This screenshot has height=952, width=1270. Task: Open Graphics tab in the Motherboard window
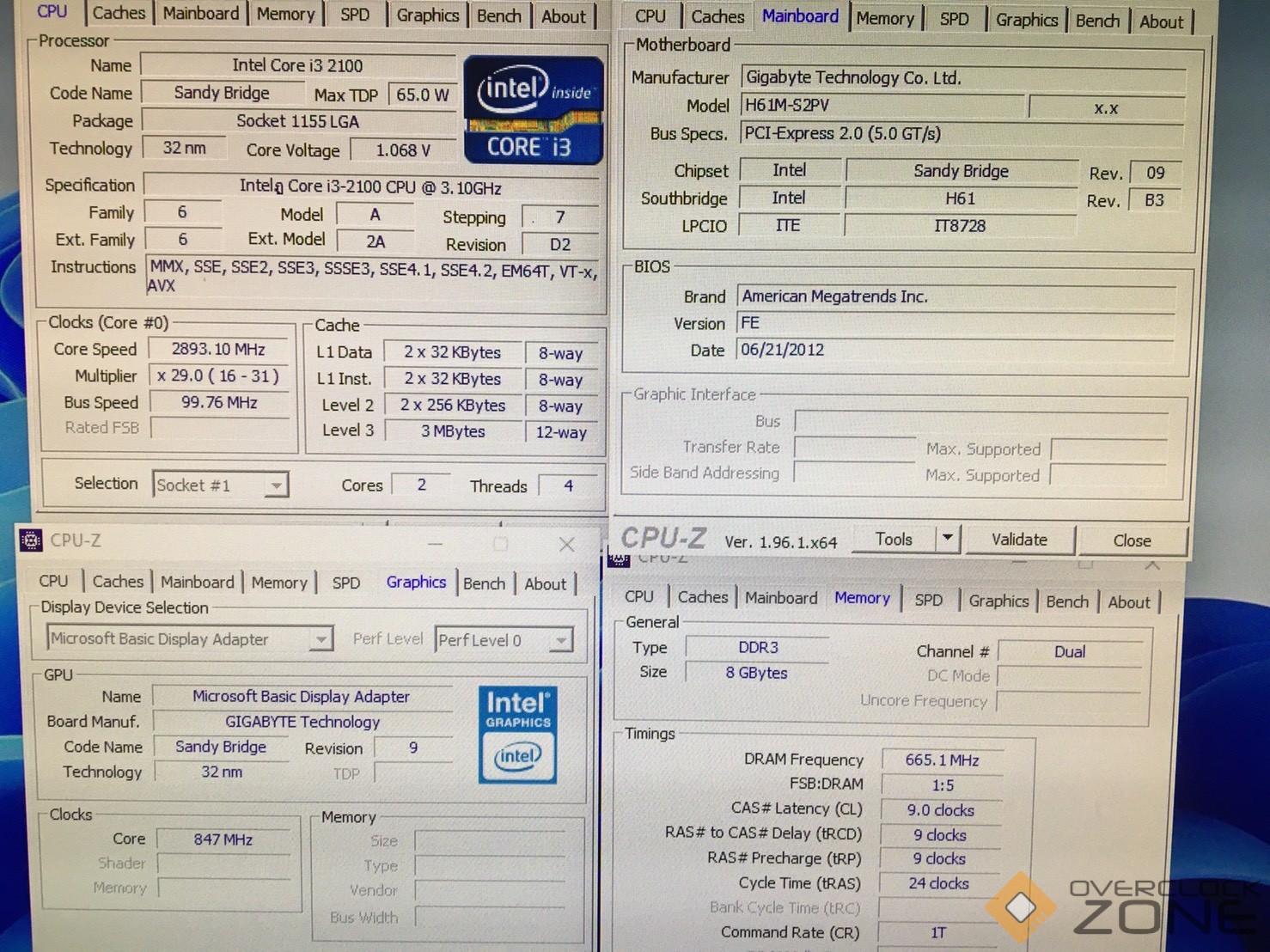tap(1027, 20)
